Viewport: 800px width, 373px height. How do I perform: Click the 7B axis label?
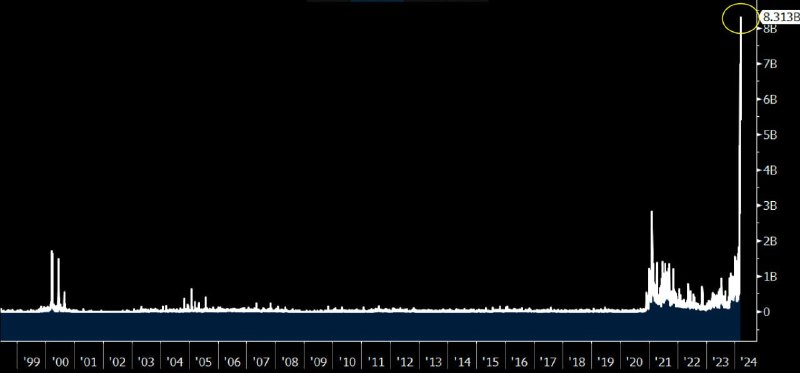click(769, 64)
